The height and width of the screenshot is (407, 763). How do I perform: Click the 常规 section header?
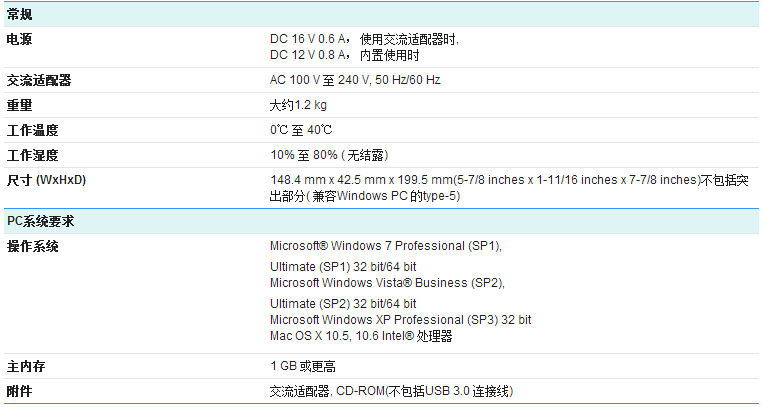pyautogui.click(x=19, y=15)
